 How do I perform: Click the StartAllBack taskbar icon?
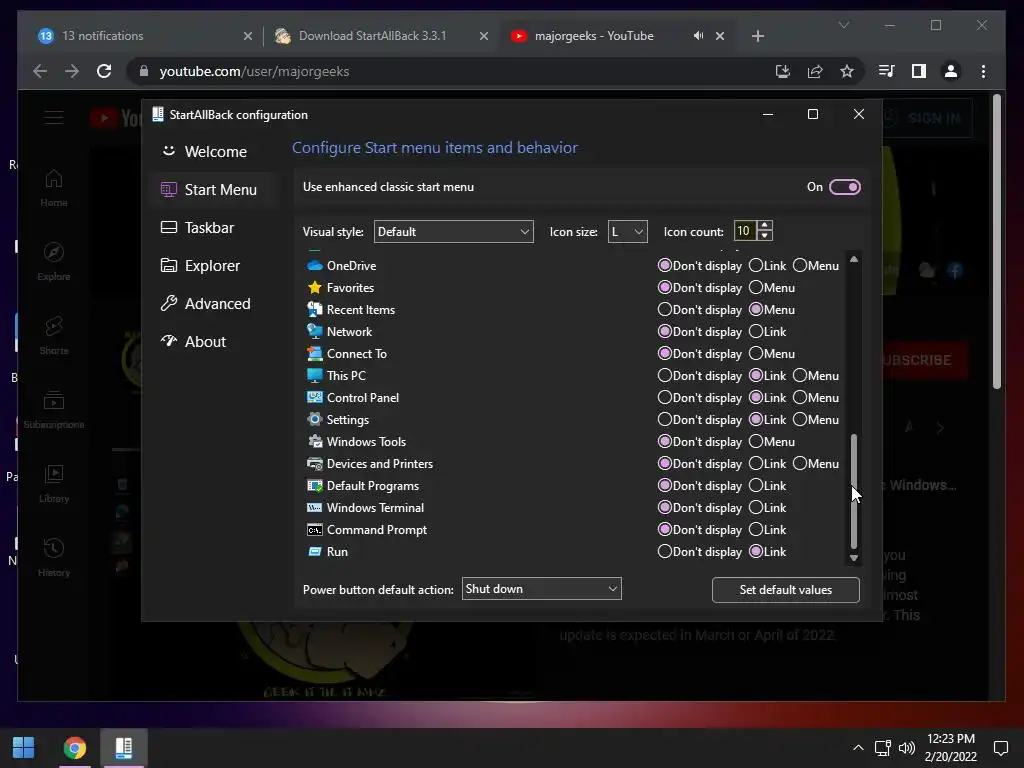point(124,748)
